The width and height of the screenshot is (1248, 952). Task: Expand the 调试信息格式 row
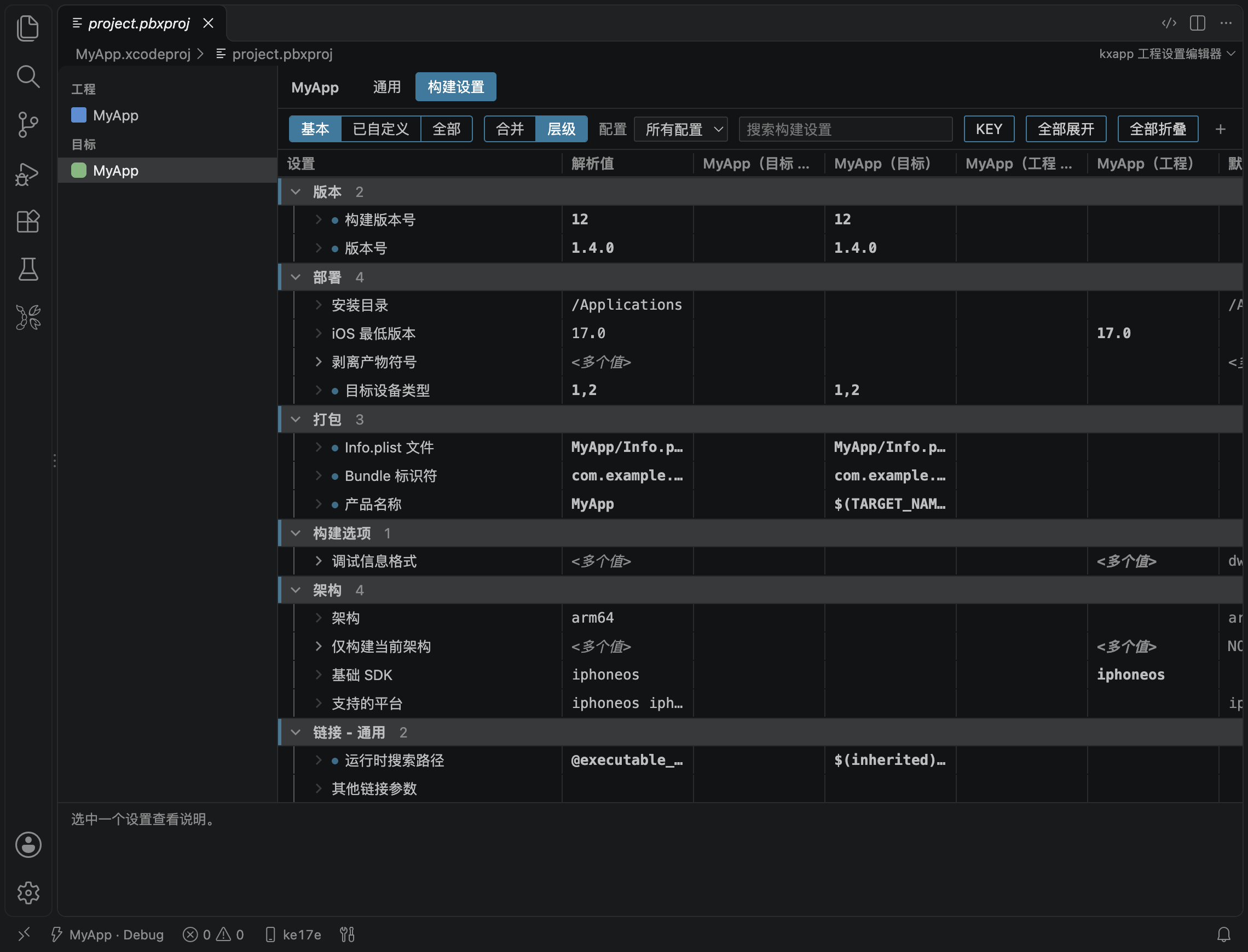319,561
